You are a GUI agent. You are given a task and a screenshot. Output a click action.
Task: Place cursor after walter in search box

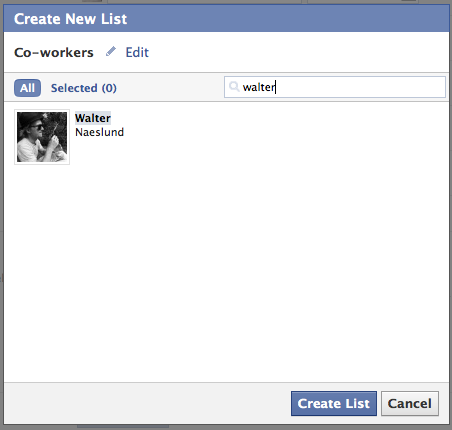(x=276, y=87)
